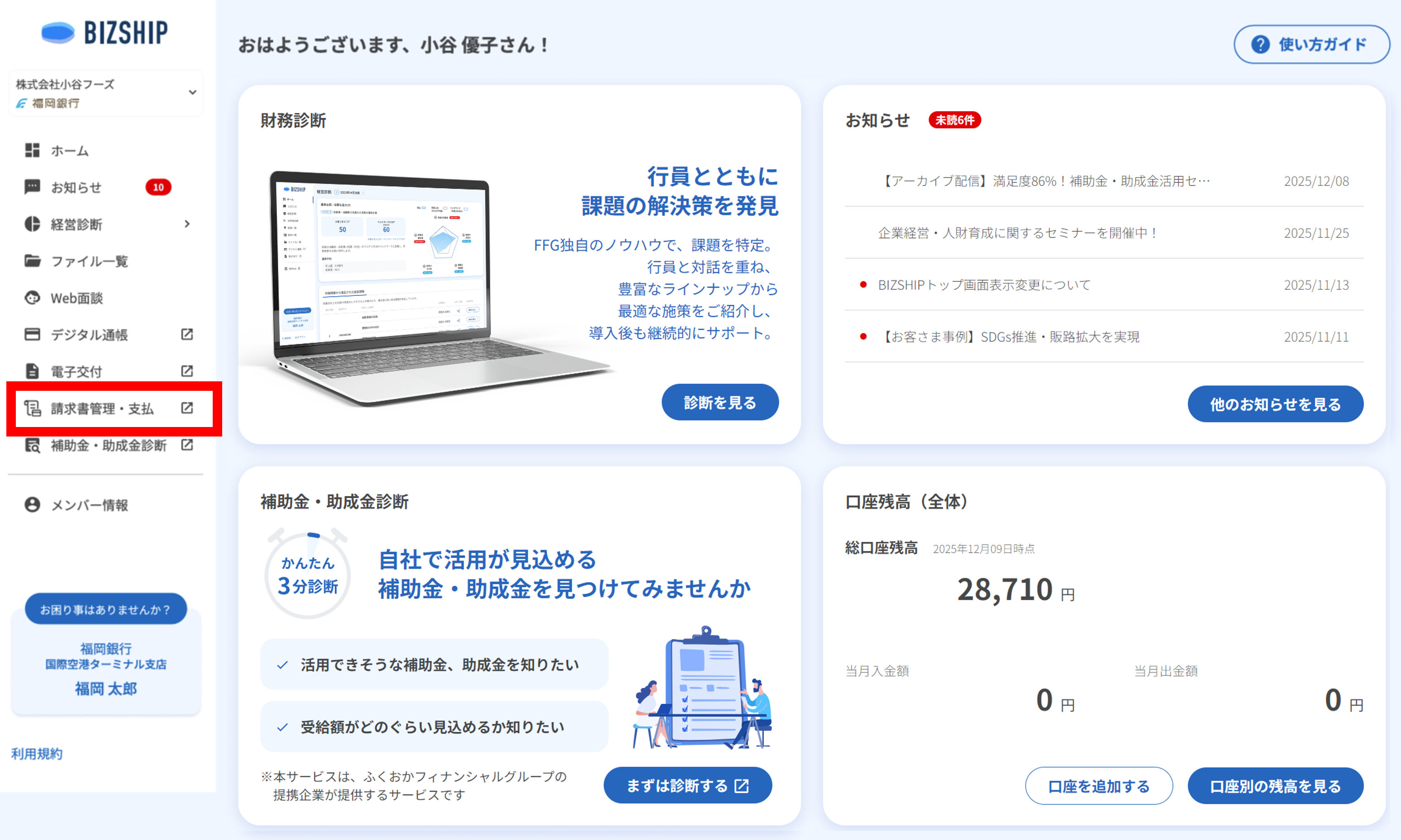This screenshot has width=1401, height=840.
Task: Click the greeting おはようございます、小谷 優子さん！
Action: tap(393, 45)
